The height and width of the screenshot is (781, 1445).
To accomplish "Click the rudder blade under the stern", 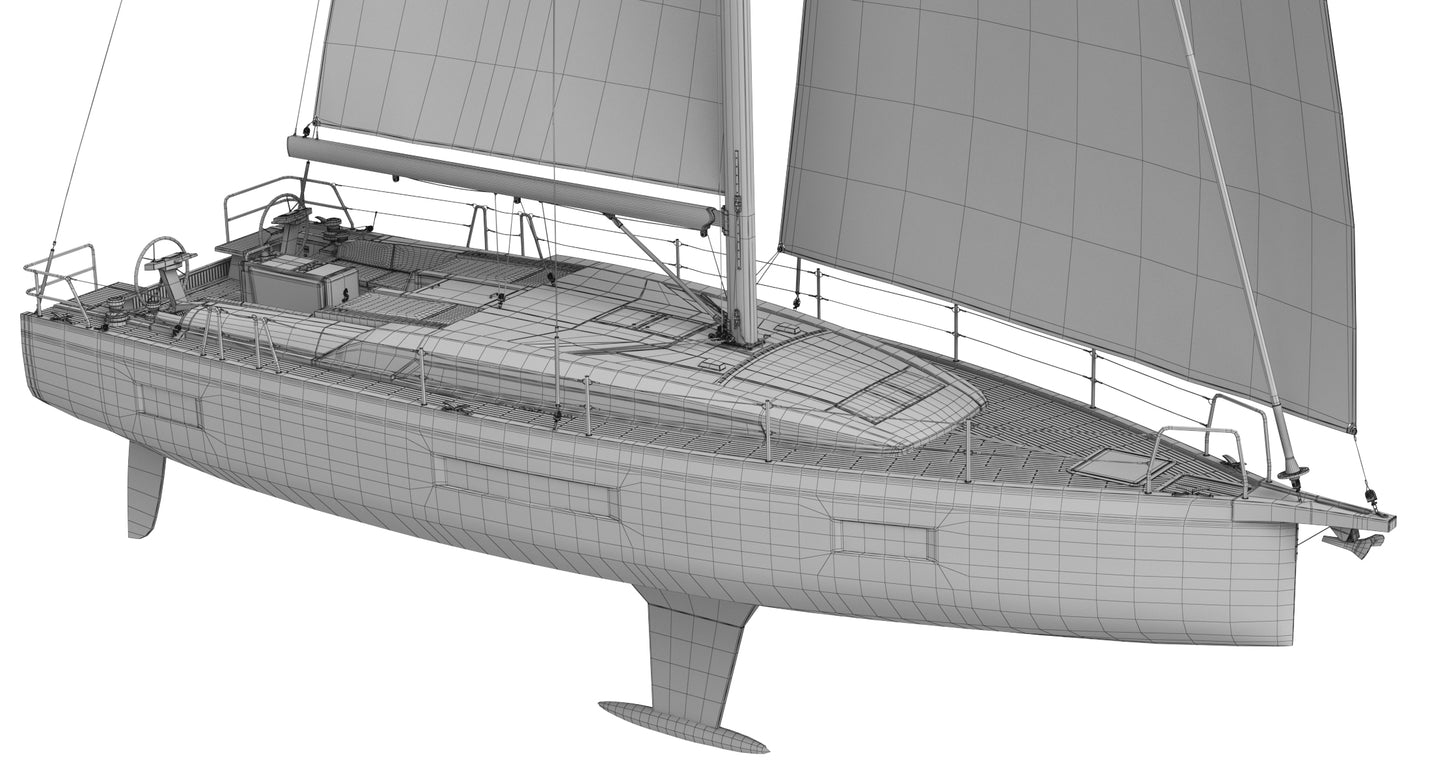I will coord(145,490).
